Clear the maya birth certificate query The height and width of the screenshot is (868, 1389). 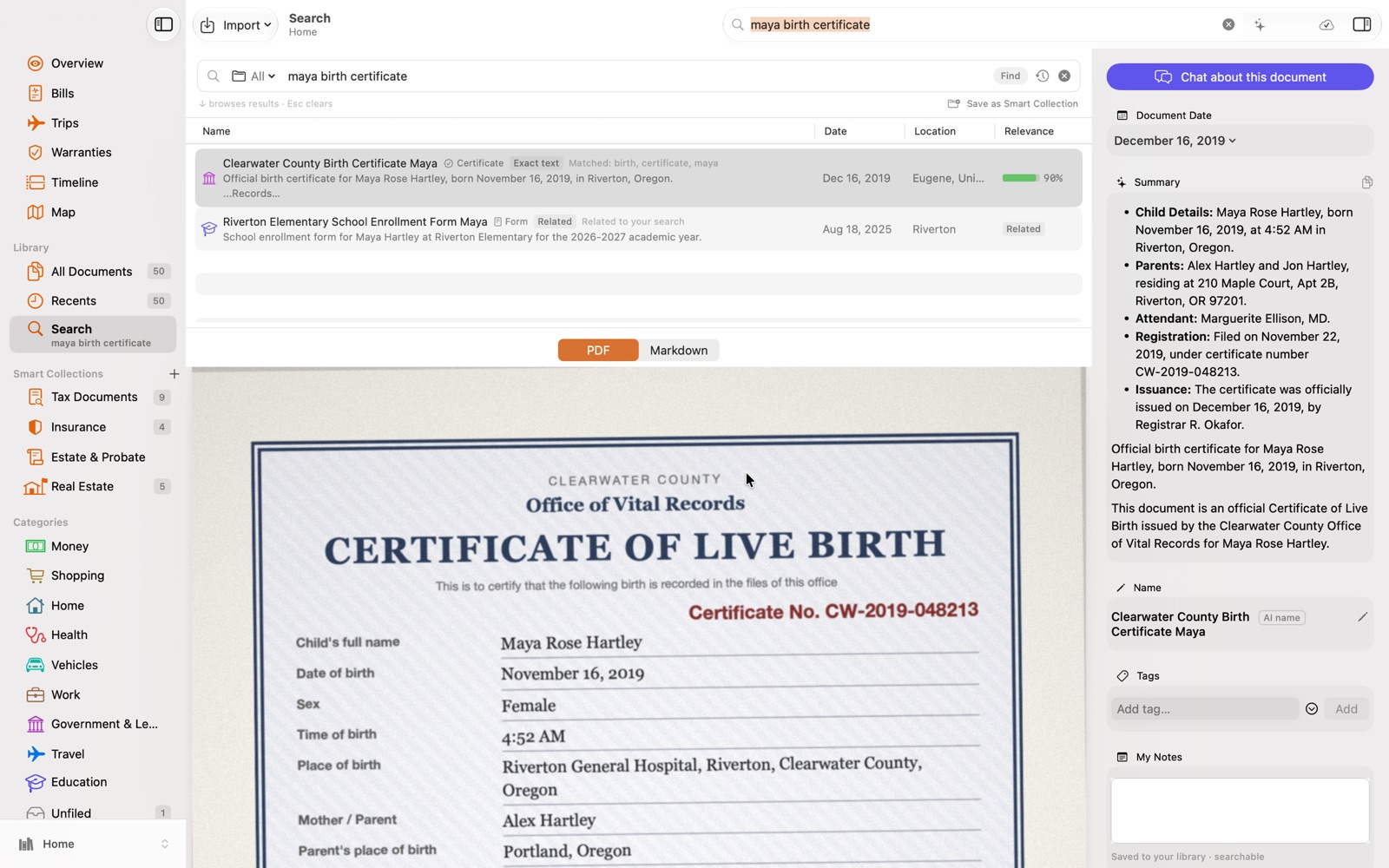point(1063,76)
